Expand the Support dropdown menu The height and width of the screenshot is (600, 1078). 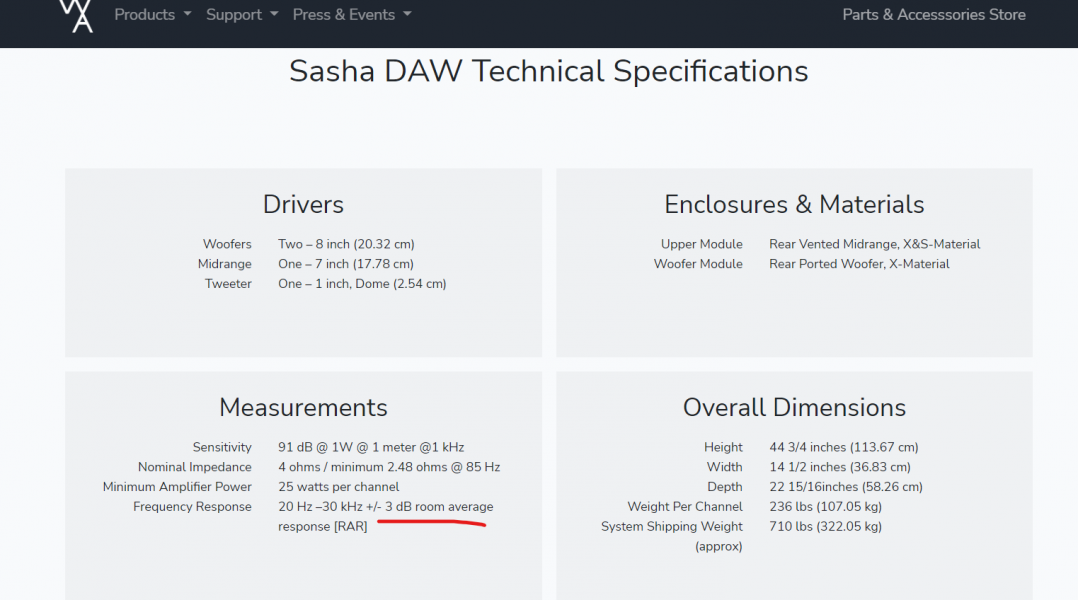coord(242,14)
